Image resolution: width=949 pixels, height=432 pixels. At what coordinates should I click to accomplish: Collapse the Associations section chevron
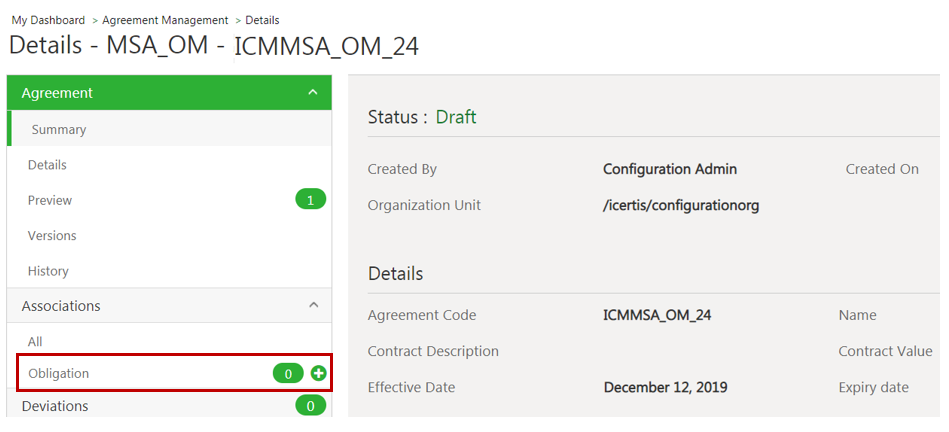coord(313,305)
